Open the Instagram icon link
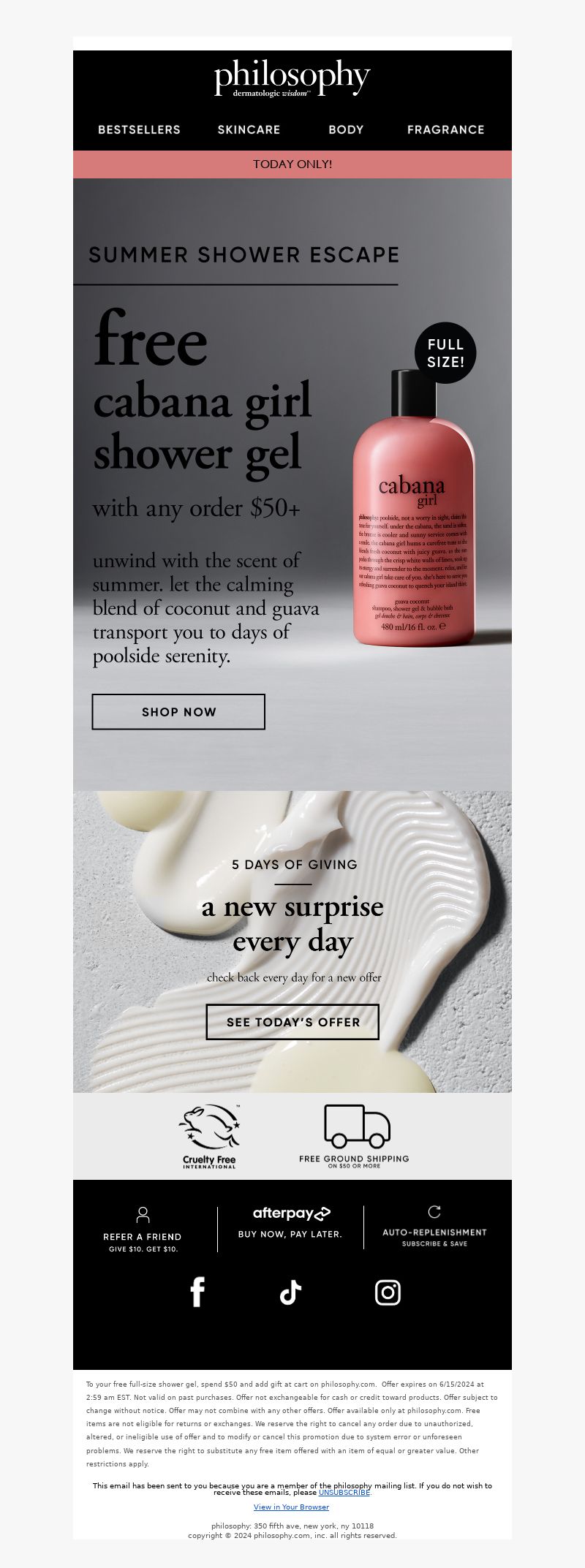The height and width of the screenshot is (1568, 585). [x=388, y=1292]
